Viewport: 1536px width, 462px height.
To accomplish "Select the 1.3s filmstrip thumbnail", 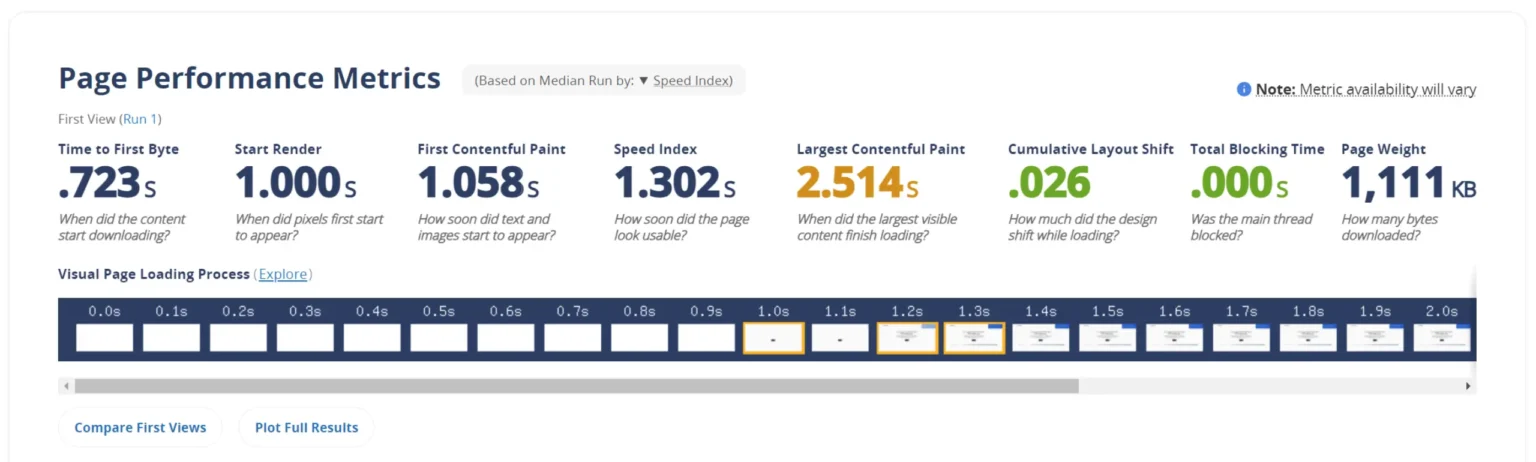I will click(x=974, y=338).
